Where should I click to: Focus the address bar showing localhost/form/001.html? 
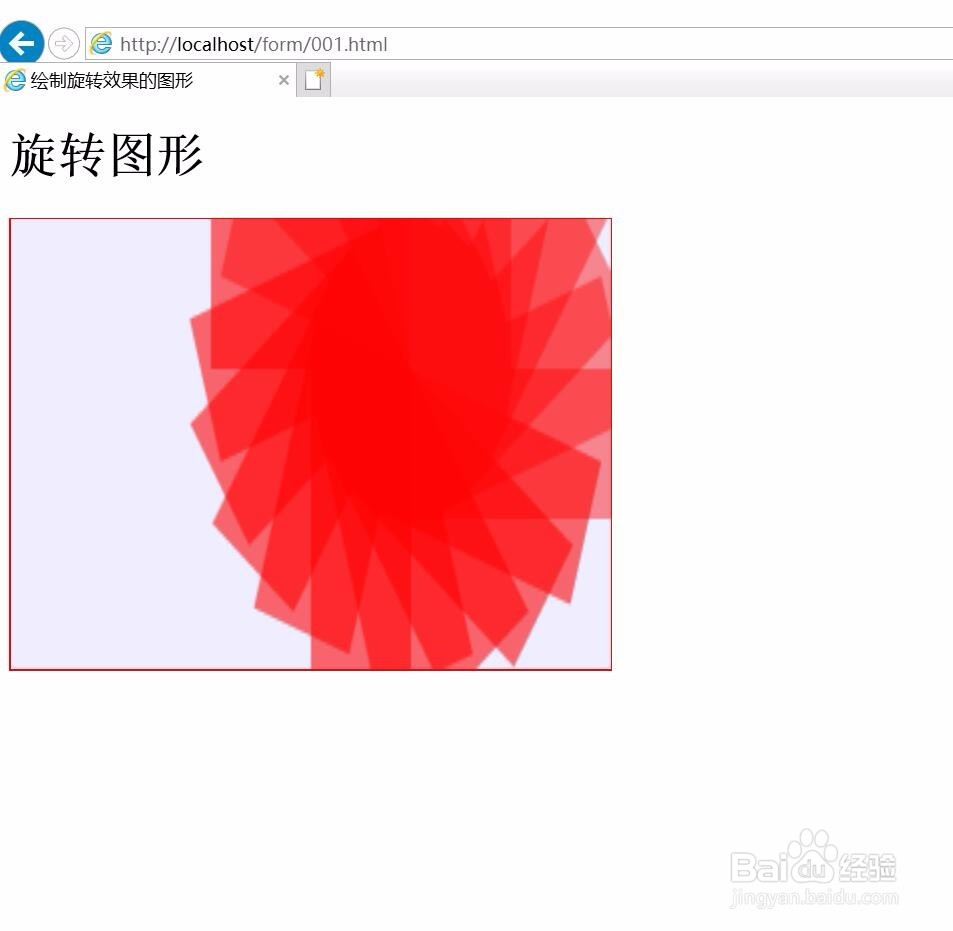pos(519,44)
